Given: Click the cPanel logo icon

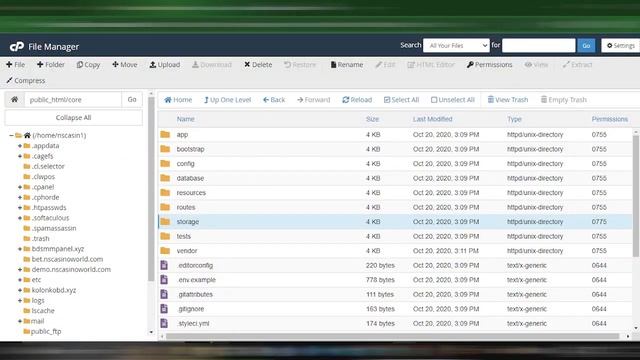Looking at the screenshot, I should 17,47.
